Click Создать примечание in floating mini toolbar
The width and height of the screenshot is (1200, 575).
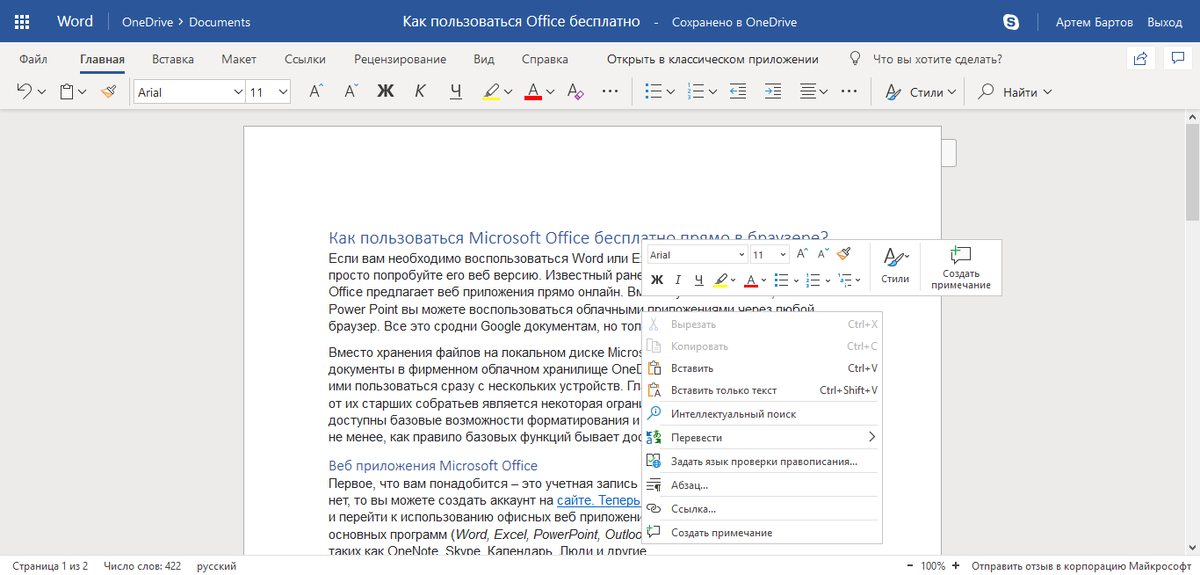click(960, 267)
